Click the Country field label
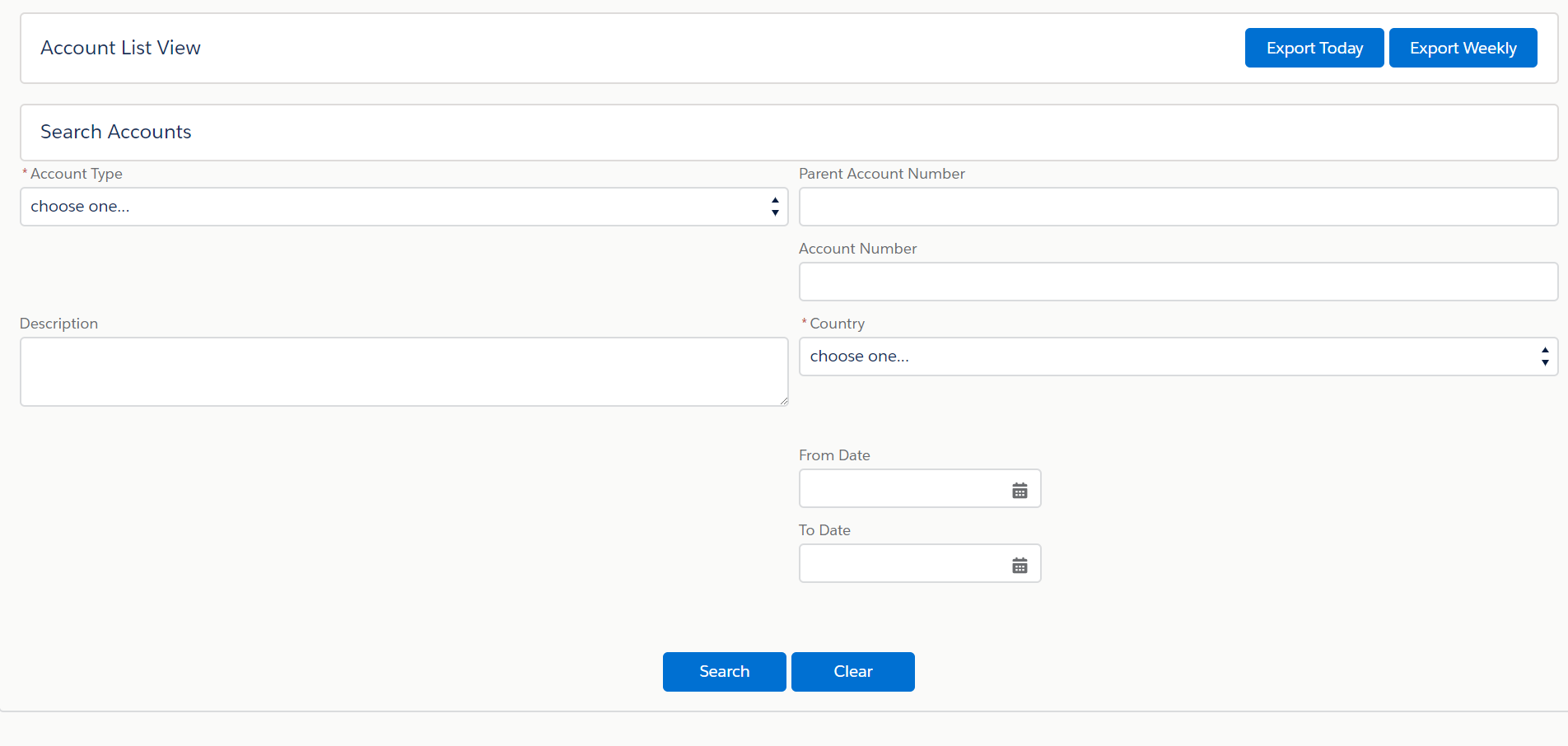The image size is (1568, 746). pos(837,324)
